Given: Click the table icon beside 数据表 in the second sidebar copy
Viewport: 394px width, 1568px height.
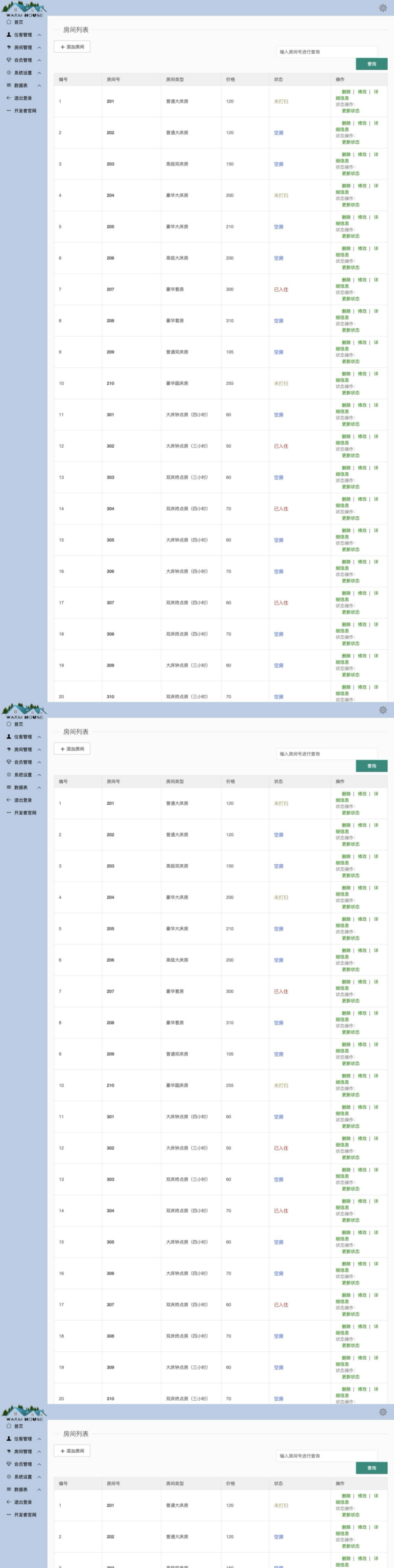Looking at the screenshot, I should [x=9, y=787].
